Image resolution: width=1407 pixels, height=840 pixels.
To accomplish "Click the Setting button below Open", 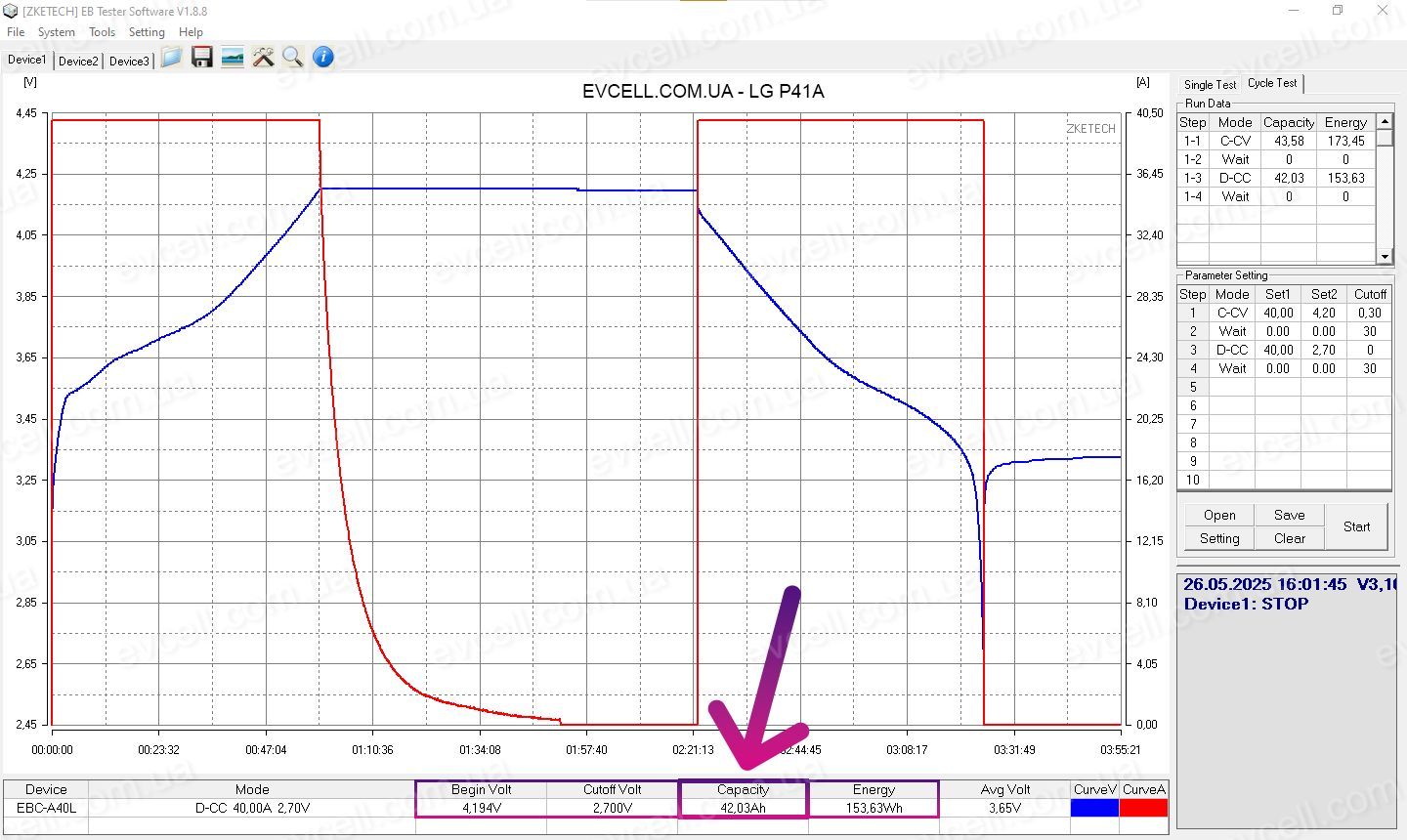I will pyautogui.click(x=1219, y=538).
